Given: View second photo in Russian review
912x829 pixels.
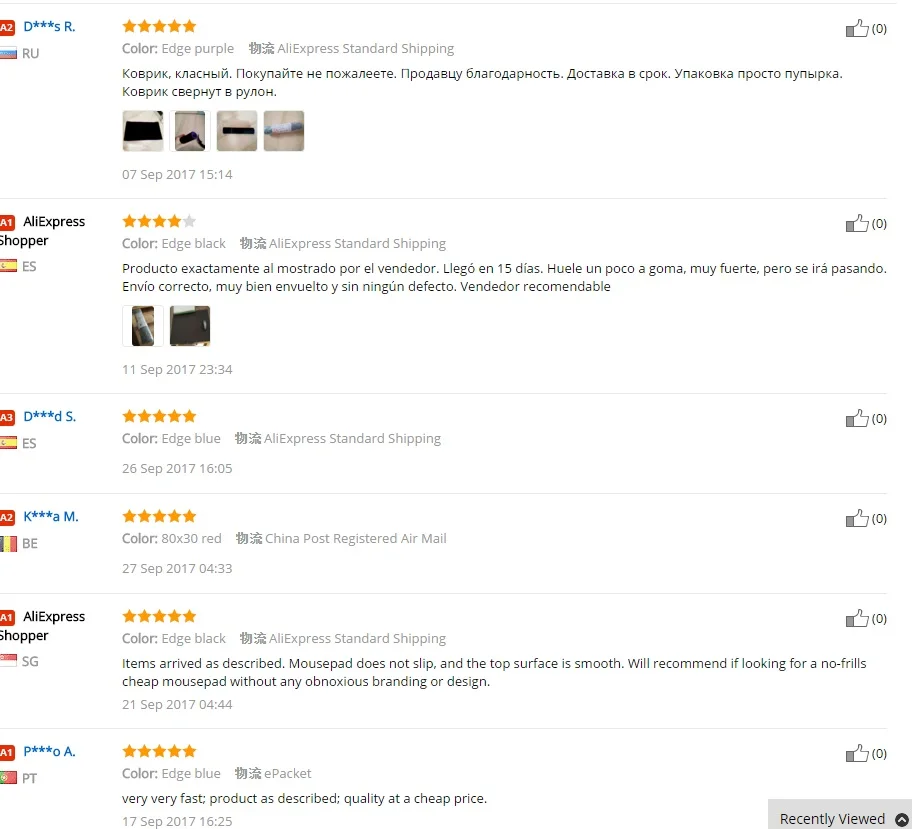Looking at the screenshot, I should (x=190, y=131).
